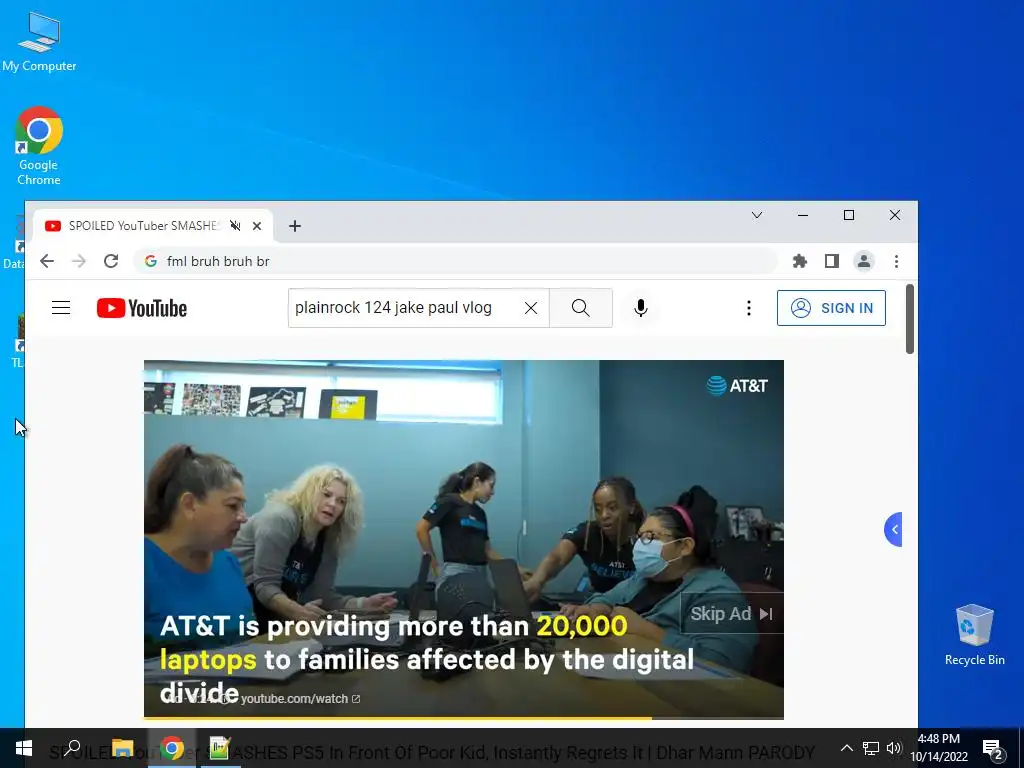This screenshot has width=1024, height=768.
Task: Open File Explorer from taskbar
Action: pyautogui.click(x=122, y=748)
